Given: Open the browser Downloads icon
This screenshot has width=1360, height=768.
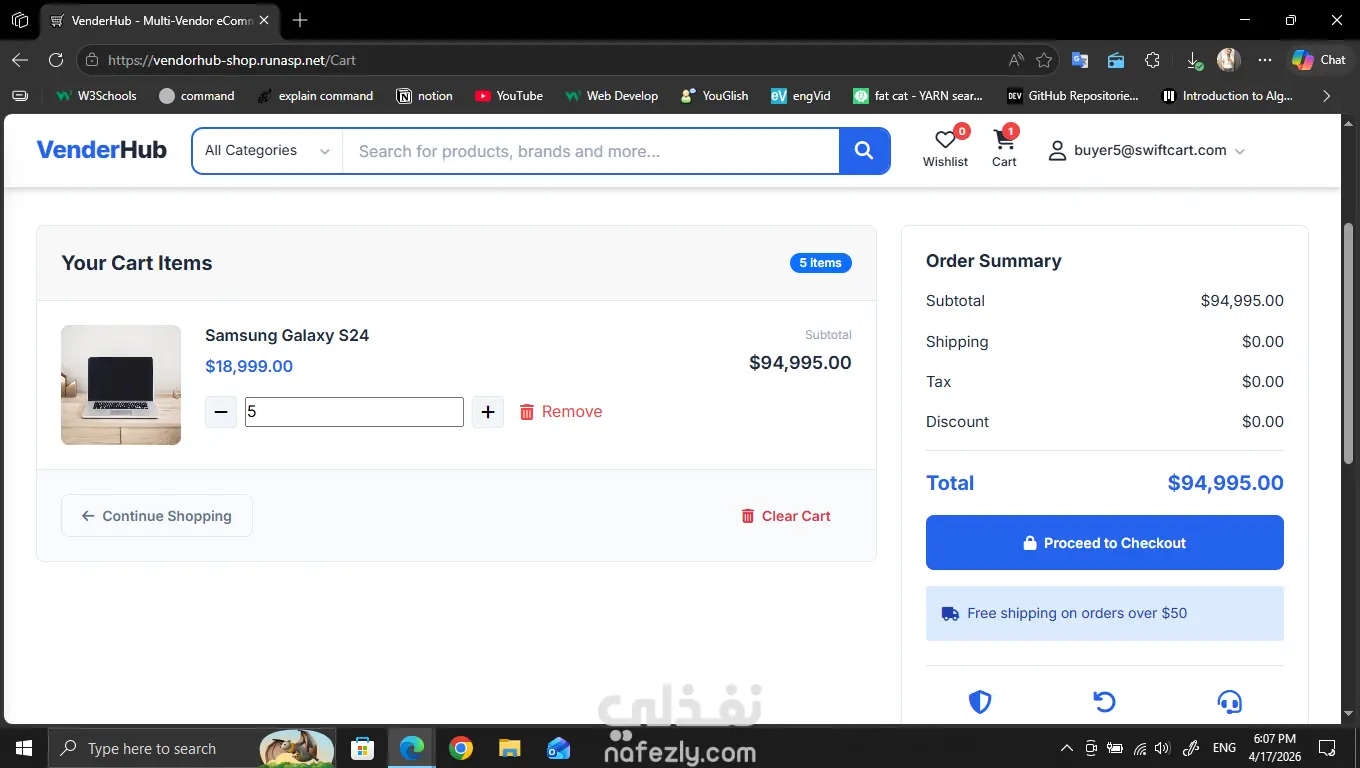Looking at the screenshot, I should [x=1194, y=60].
